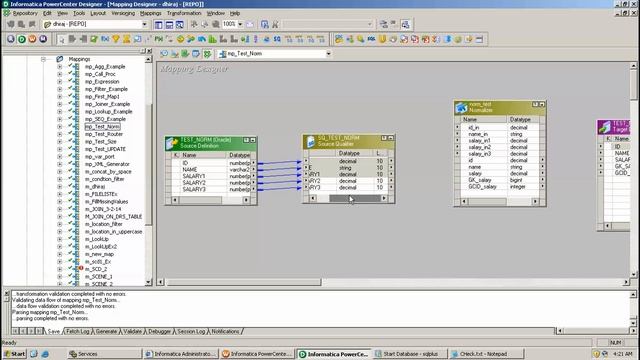Image resolution: width=640 pixels, height=360 pixels.
Task: Switch to Informatica Administrator taskbar window
Action: point(180,354)
